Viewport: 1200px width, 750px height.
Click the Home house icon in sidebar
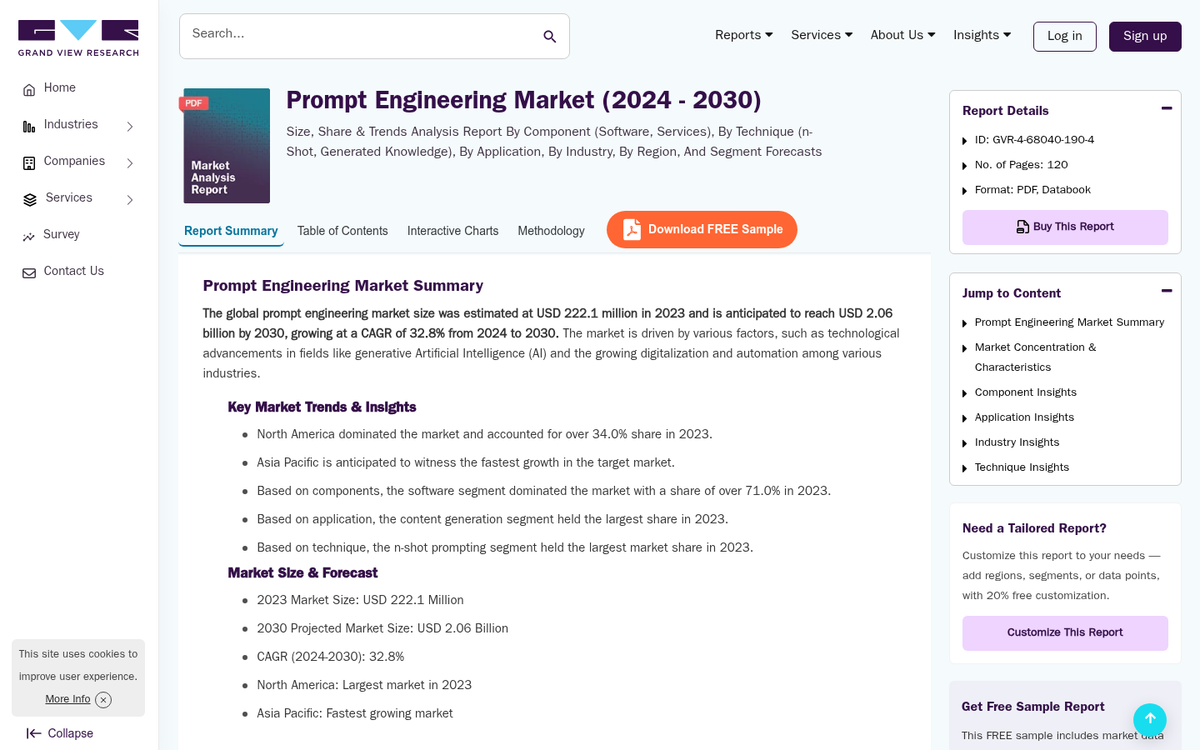(29, 89)
